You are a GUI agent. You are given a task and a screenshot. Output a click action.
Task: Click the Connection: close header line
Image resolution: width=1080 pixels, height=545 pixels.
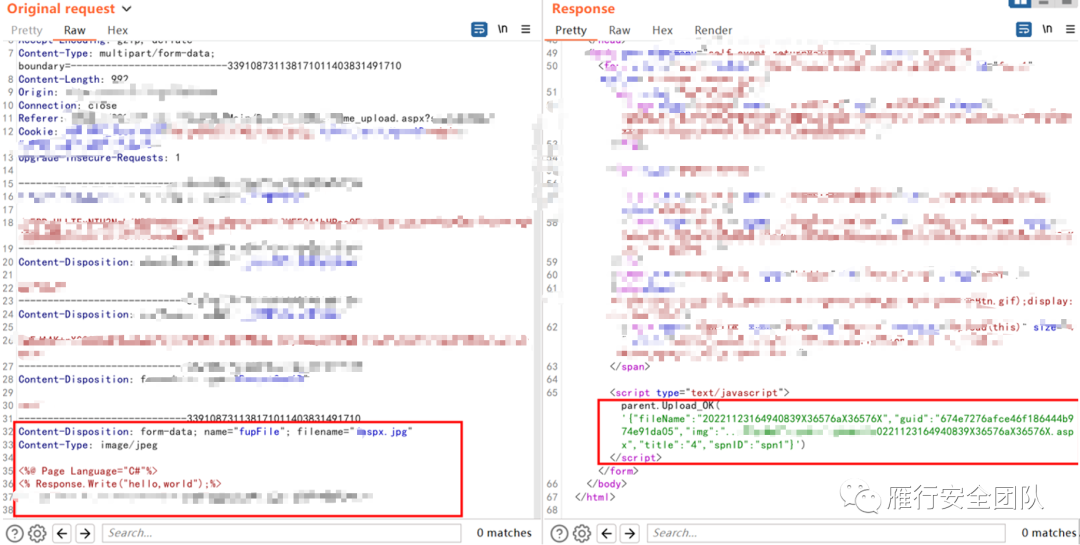click(x=68, y=105)
